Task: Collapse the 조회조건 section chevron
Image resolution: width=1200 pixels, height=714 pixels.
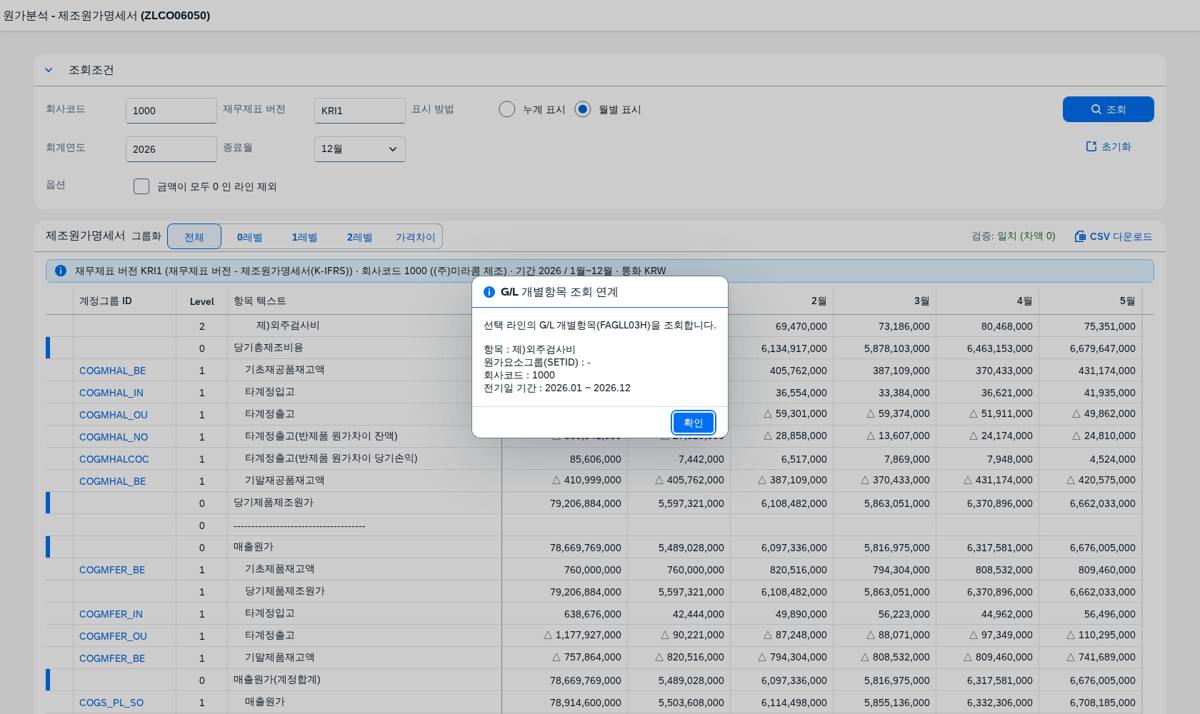Action: (48, 70)
